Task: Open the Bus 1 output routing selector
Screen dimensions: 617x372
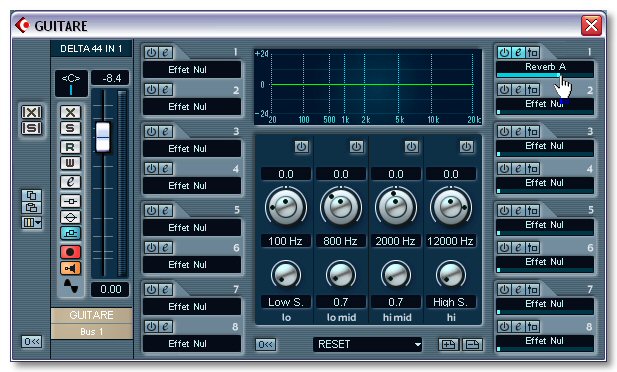Action: pos(92,331)
